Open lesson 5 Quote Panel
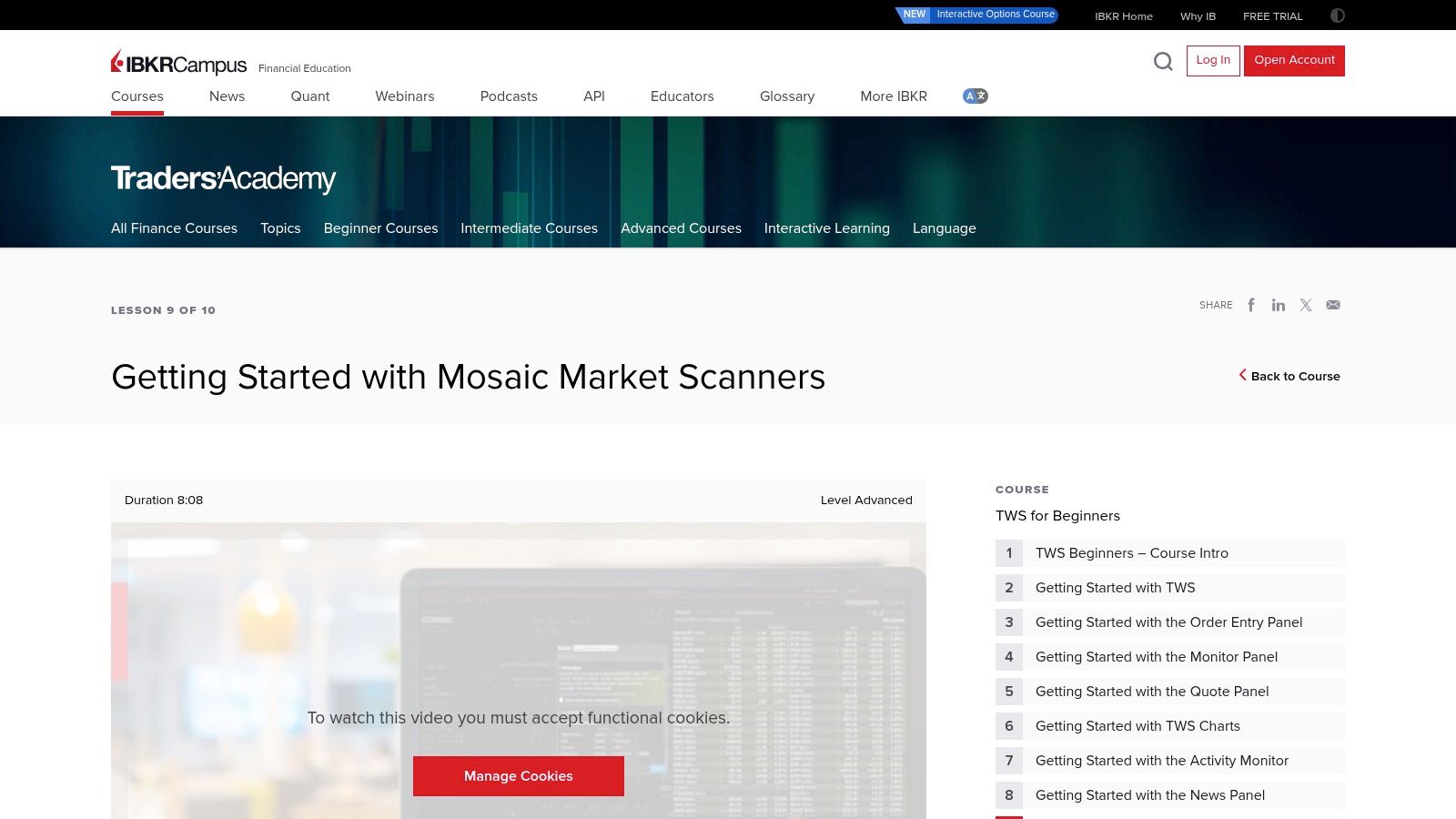 tap(1170, 692)
